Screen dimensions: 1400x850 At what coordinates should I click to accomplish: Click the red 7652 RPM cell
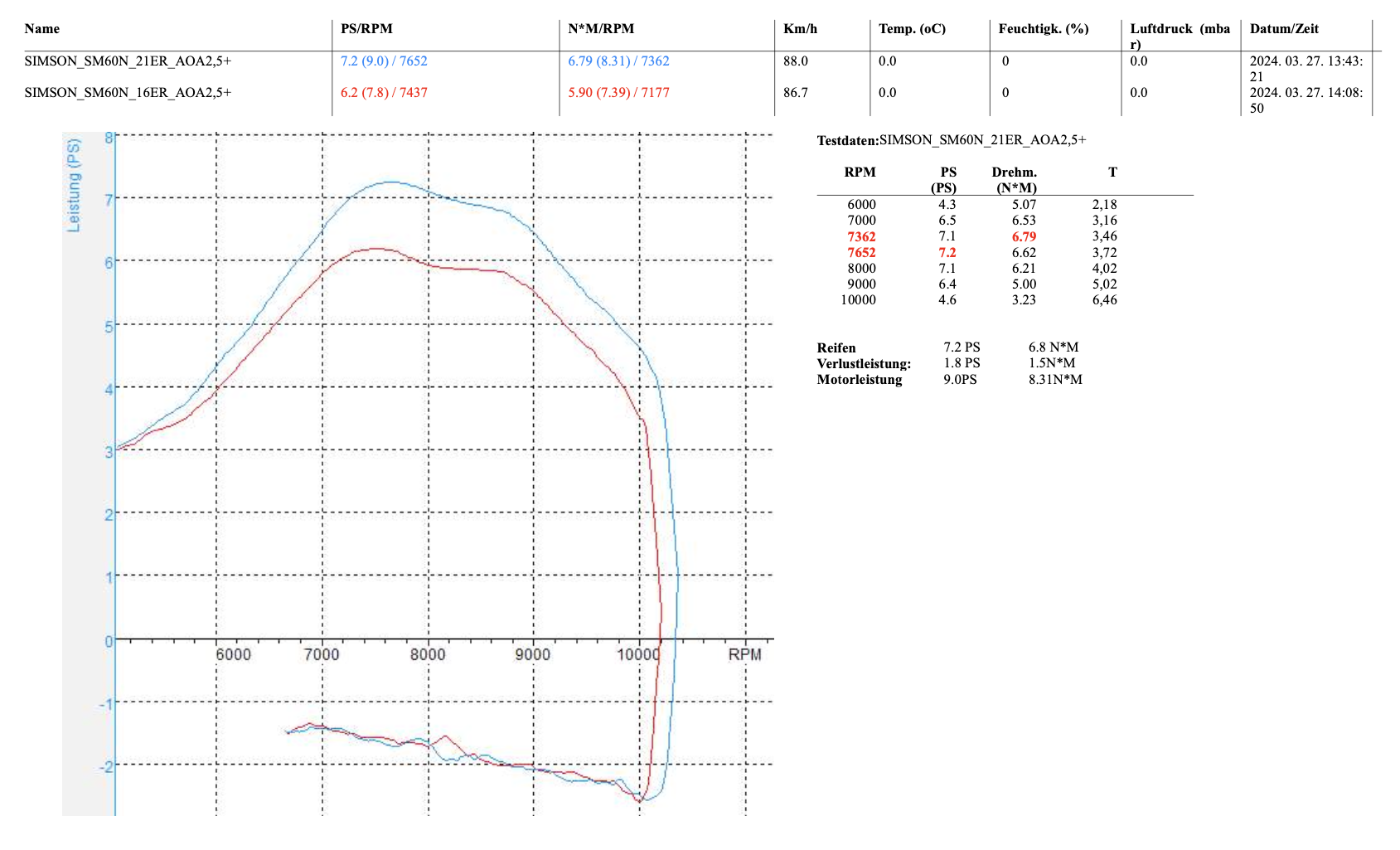(x=861, y=253)
